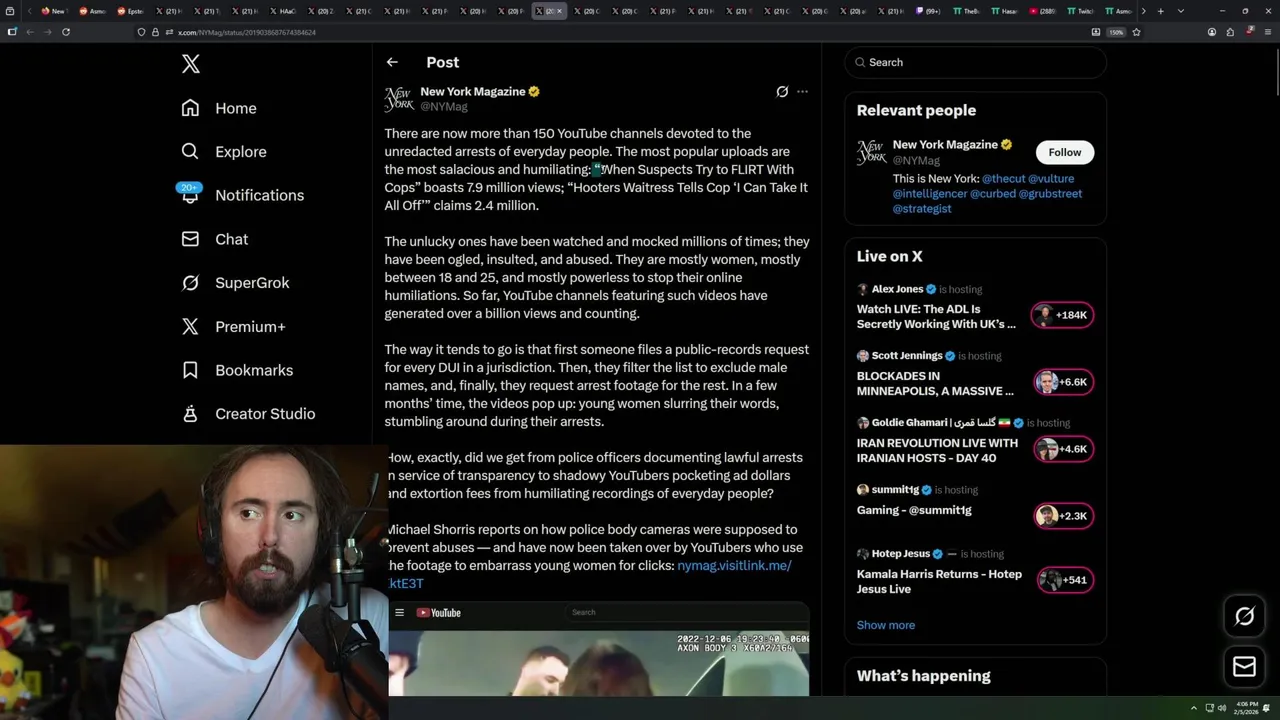Open the Firefox View icon at tab strip start
Screen dimensions: 1280x720
[x=9, y=11]
